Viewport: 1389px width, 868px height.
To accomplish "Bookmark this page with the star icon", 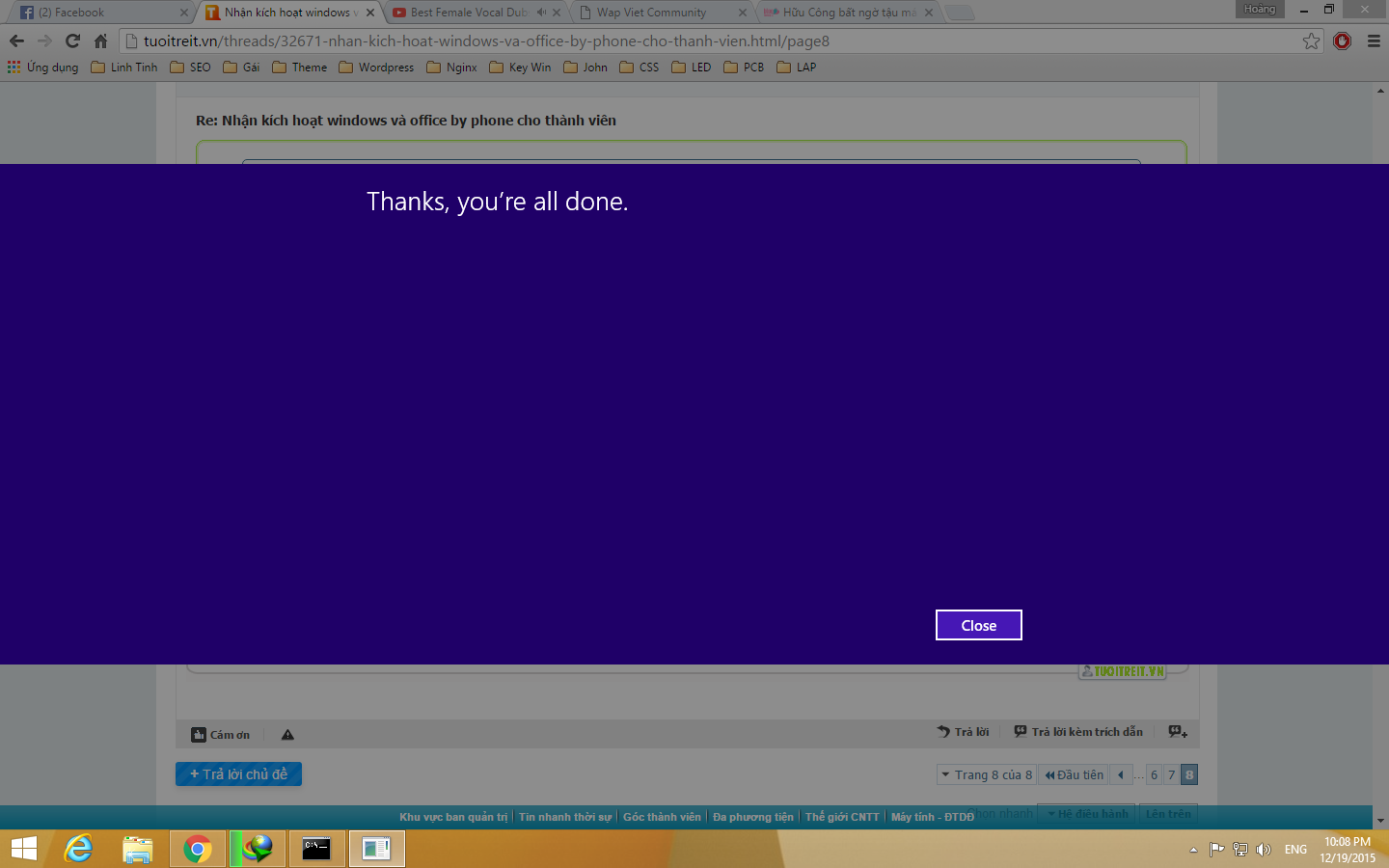I will (x=1311, y=41).
